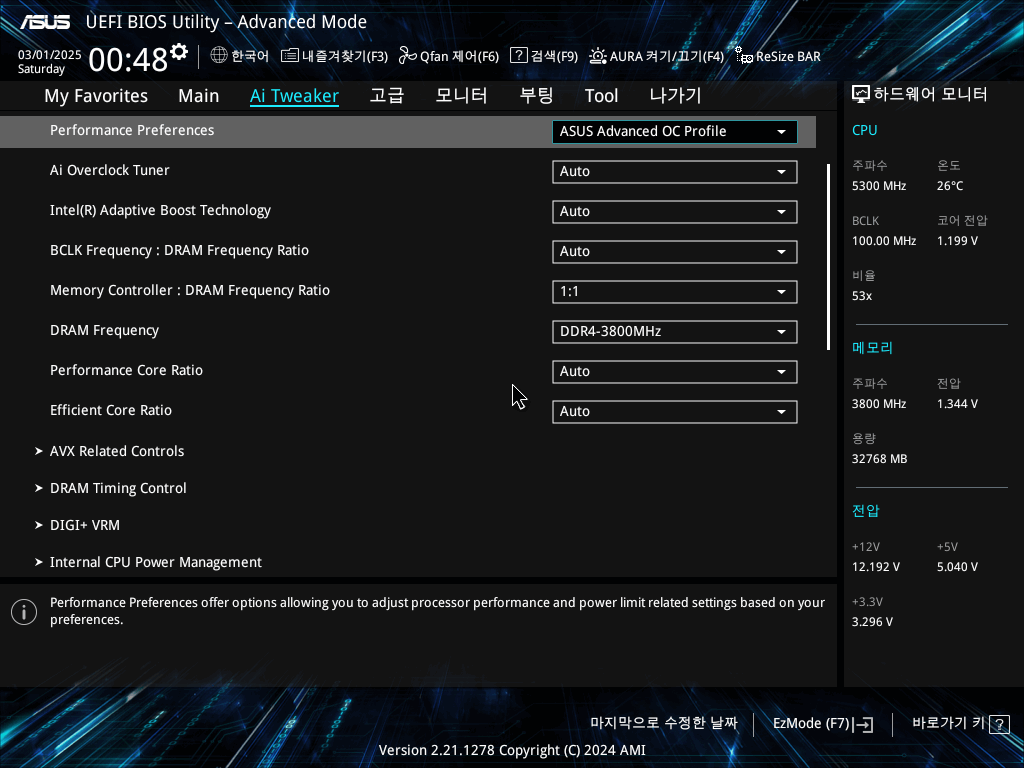Open Memory Controller DRAM Ratio dropdown
This screenshot has width=1024, height=768.
tap(675, 292)
